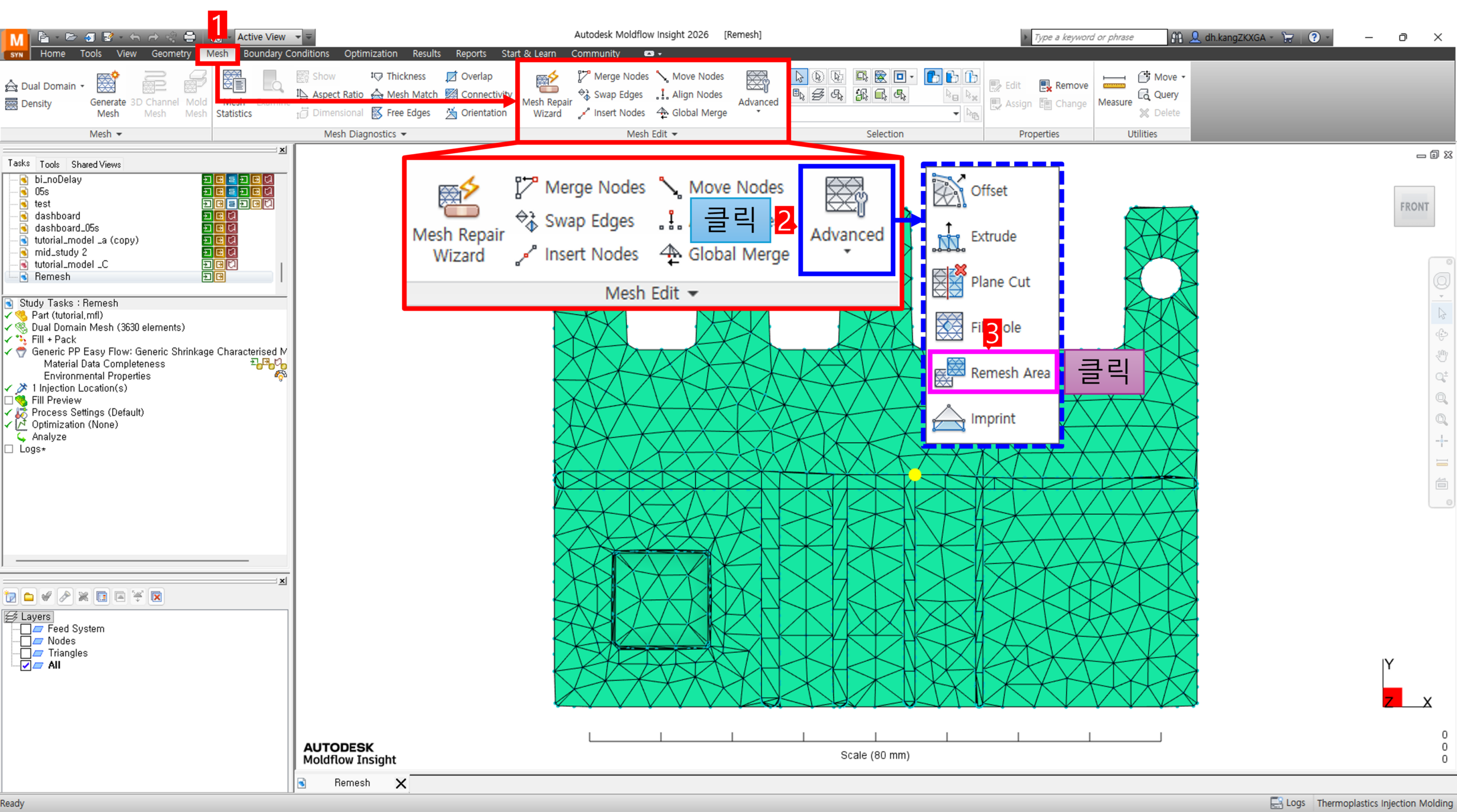Click the Undo arrow in quick access toolbar
Image resolution: width=1457 pixels, height=812 pixels.
point(135,37)
